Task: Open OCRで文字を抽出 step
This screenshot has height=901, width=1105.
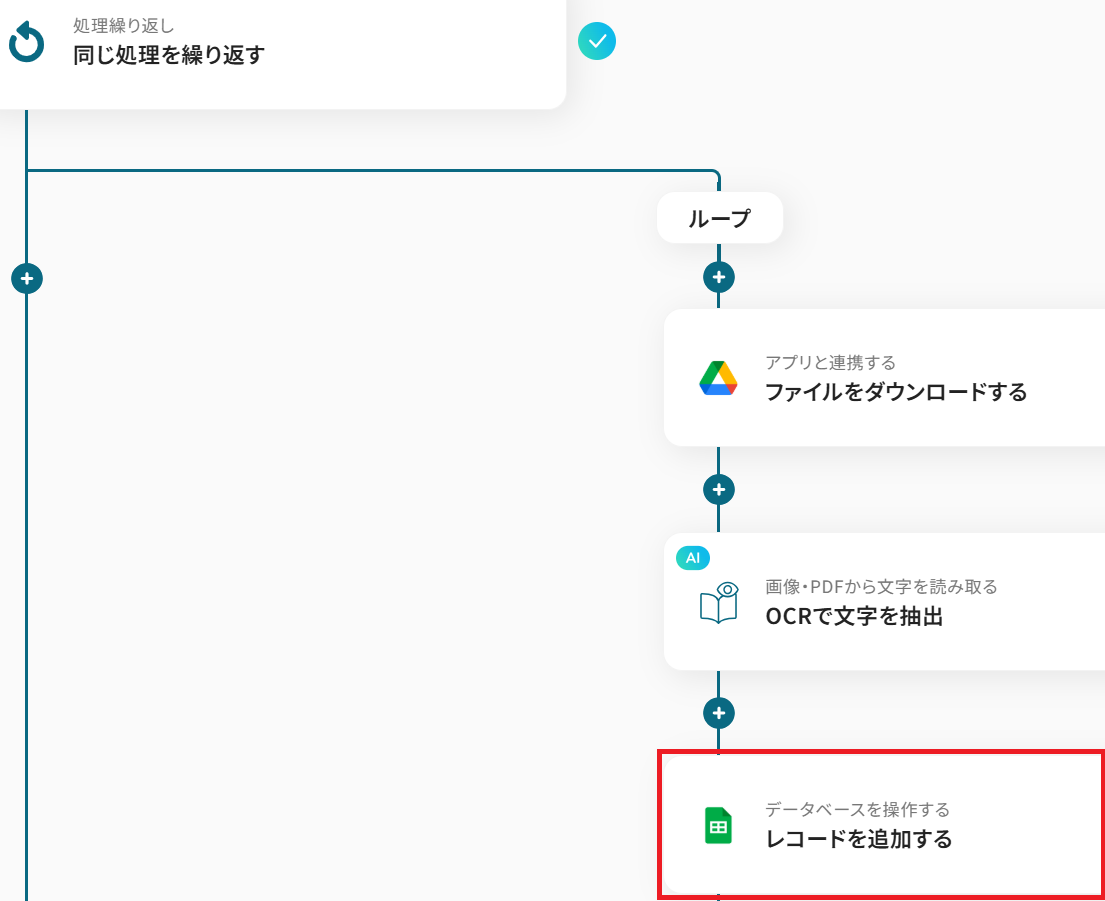Action: 884,602
